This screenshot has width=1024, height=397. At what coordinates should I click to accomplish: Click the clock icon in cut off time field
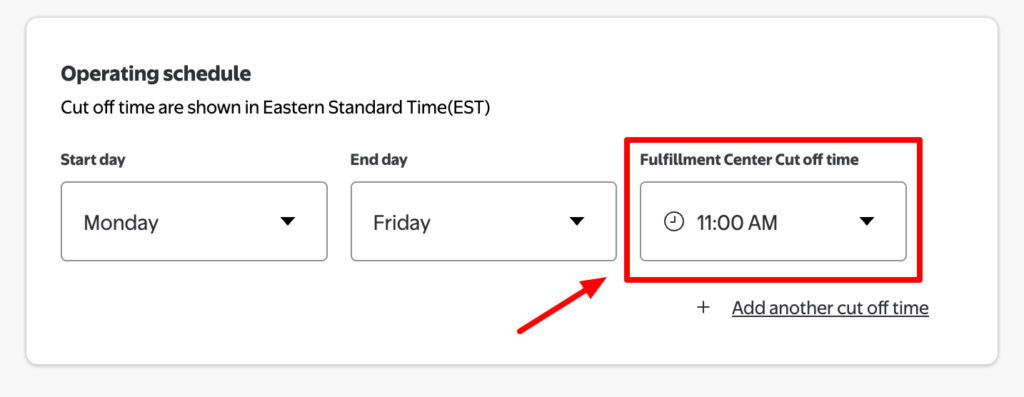tap(673, 222)
